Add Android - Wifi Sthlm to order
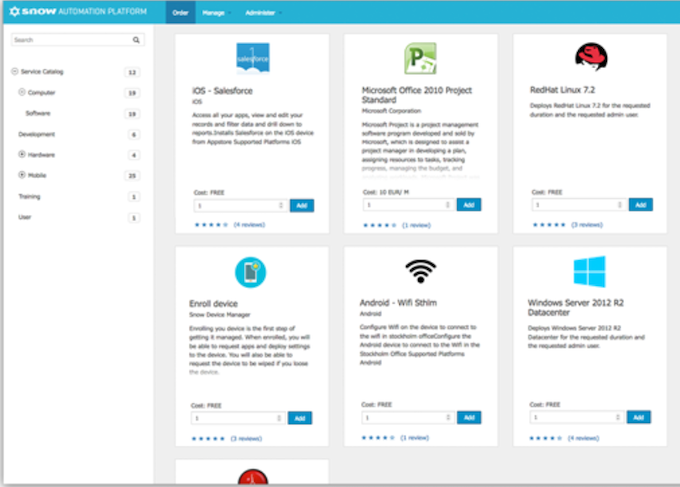 469,417
